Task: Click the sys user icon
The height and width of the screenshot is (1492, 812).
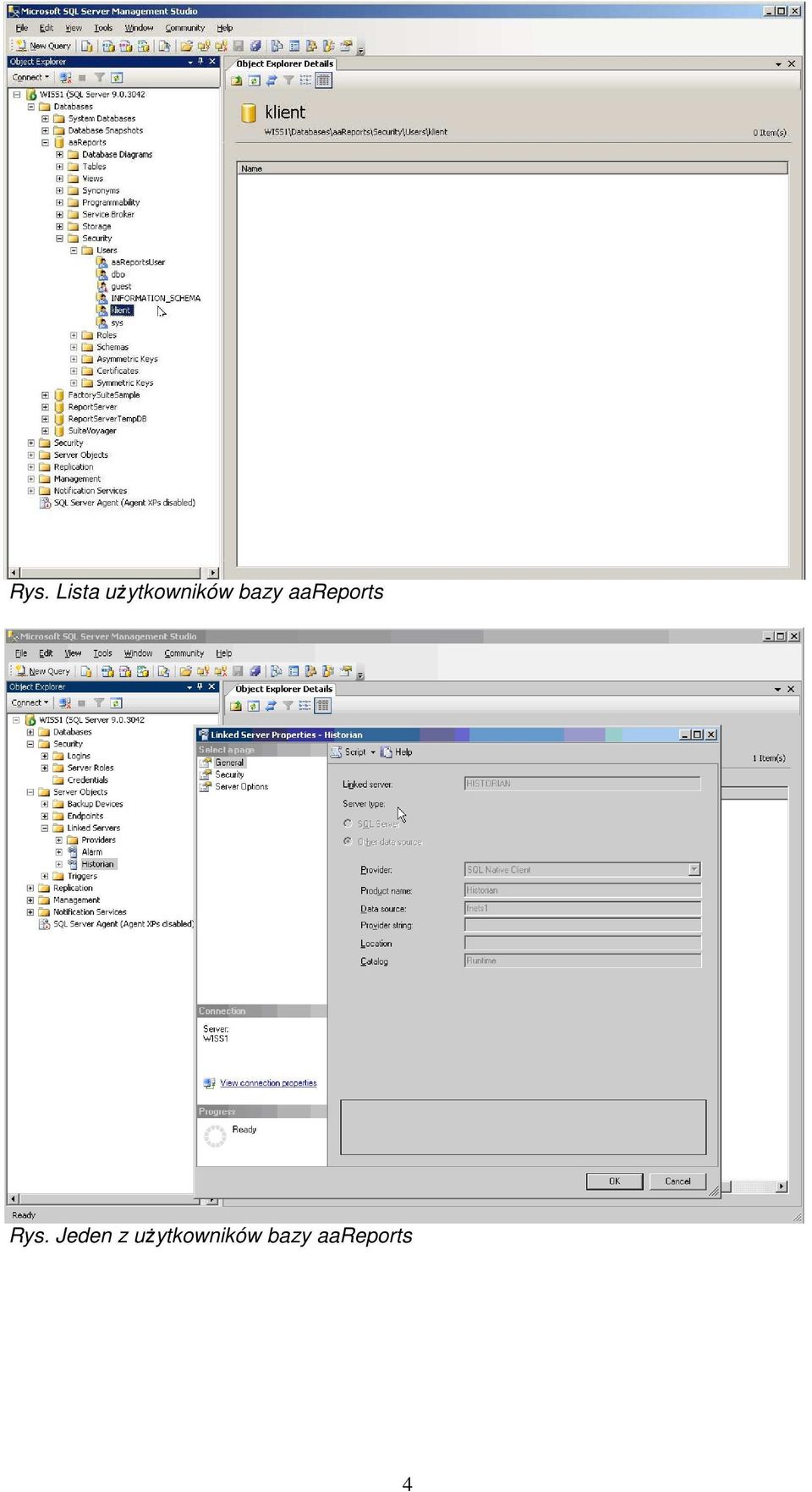Action: click(x=102, y=322)
